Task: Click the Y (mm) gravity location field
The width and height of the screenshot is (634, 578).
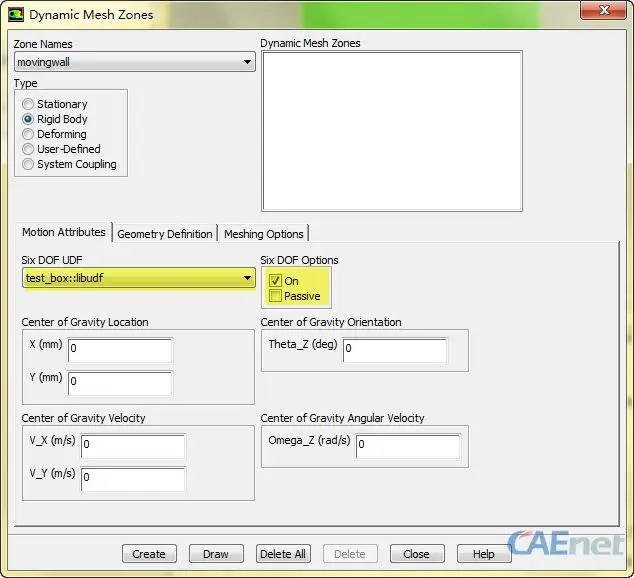Action: (120, 384)
